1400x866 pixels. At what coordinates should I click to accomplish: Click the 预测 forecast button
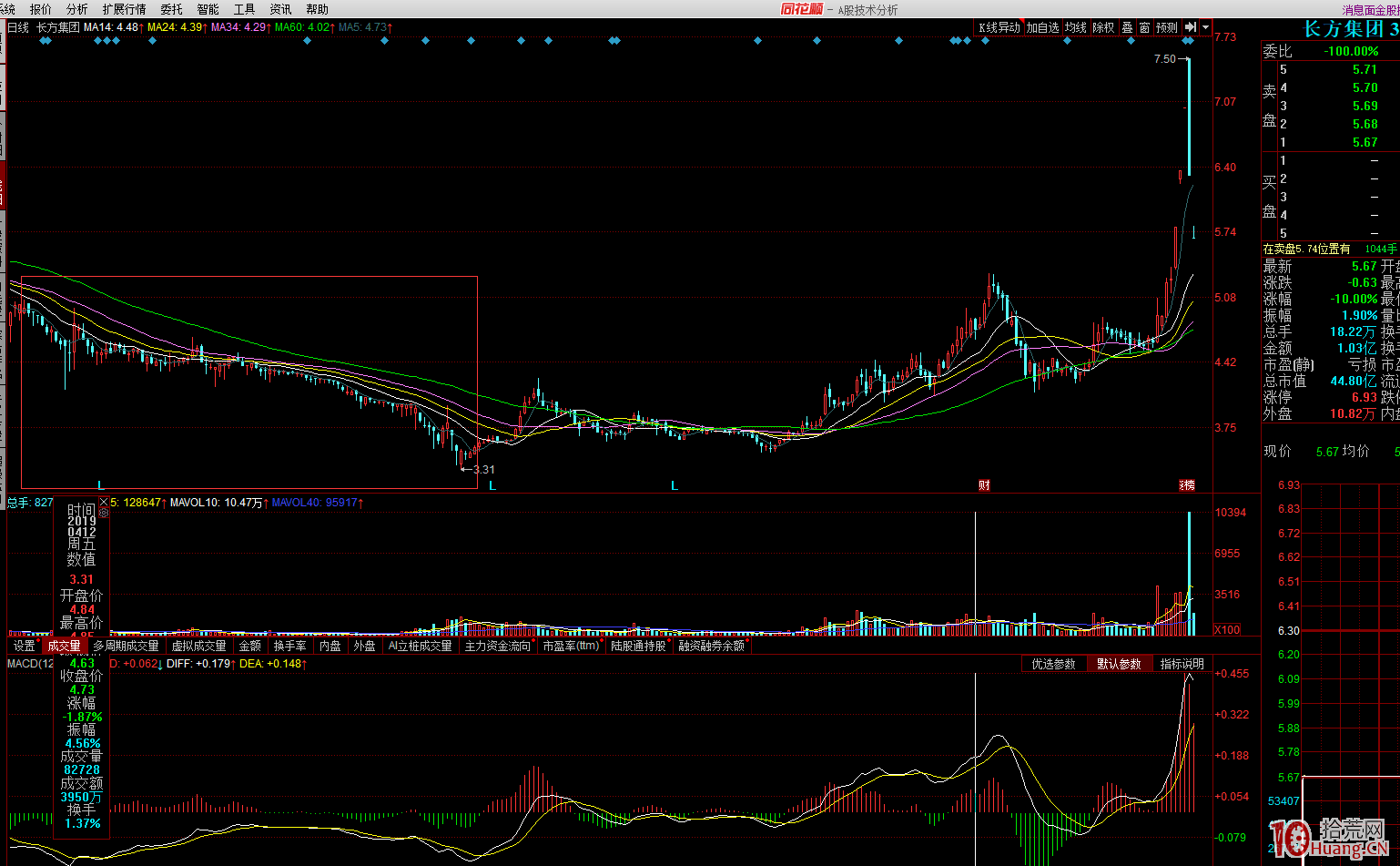coord(1167,27)
